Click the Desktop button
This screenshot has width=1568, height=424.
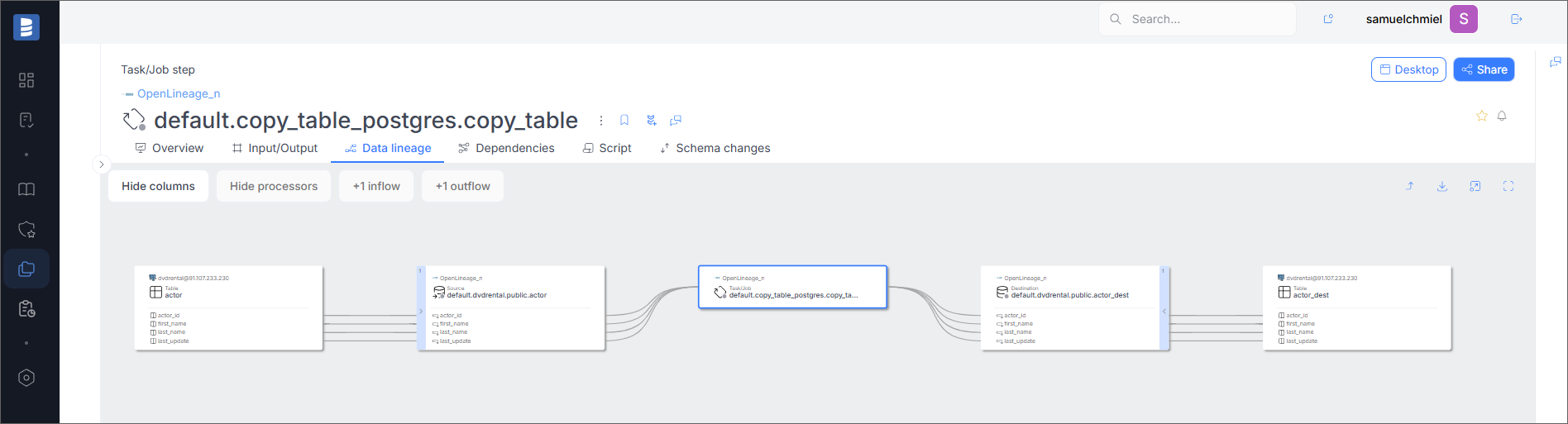tap(1408, 69)
